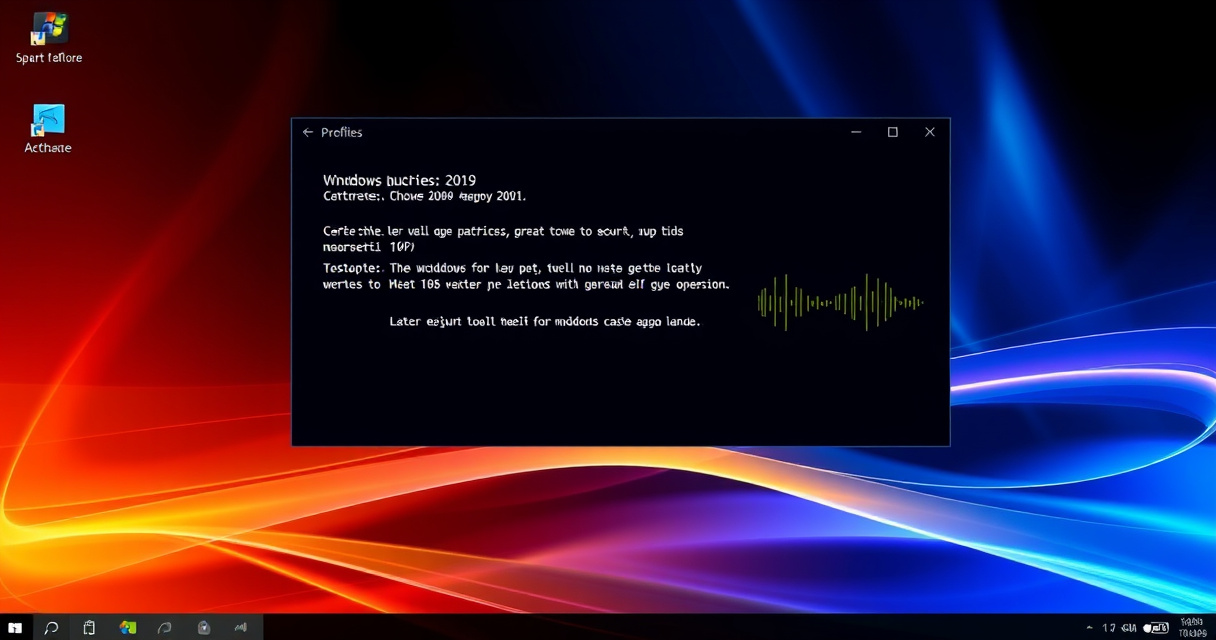Click the magnifier search icon in taskbar
The width and height of the screenshot is (1216, 640).
[51, 627]
